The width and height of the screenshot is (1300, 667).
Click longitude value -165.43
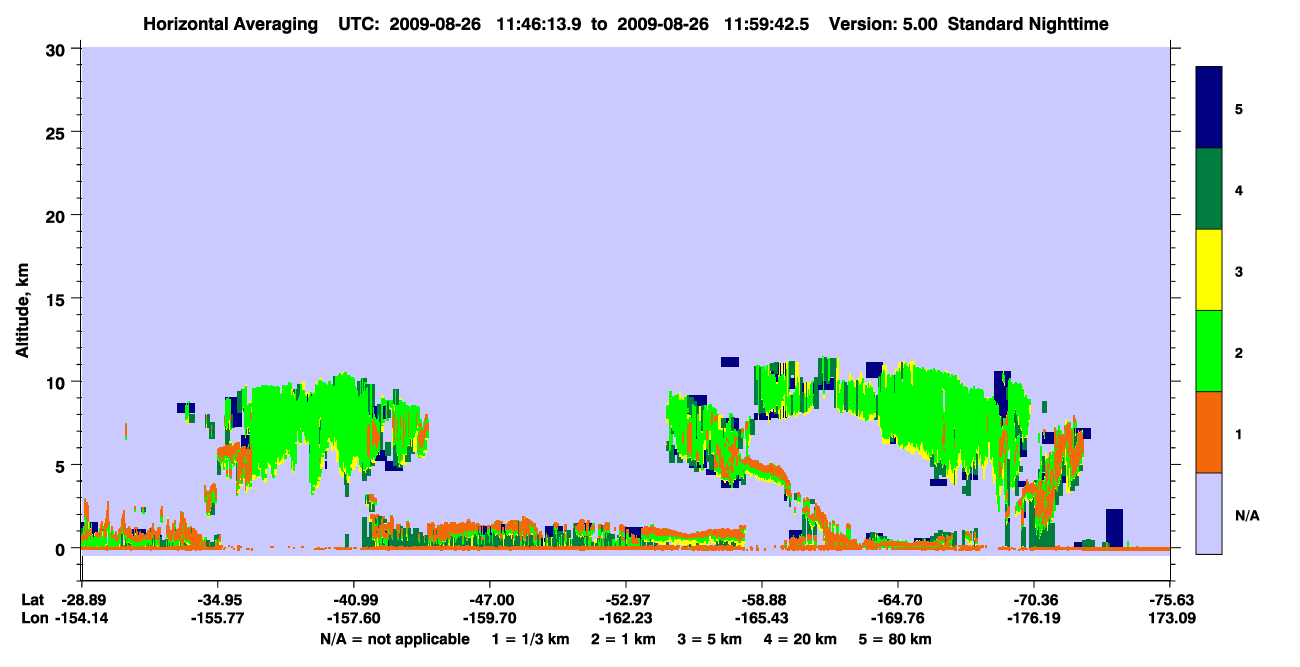click(x=762, y=618)
